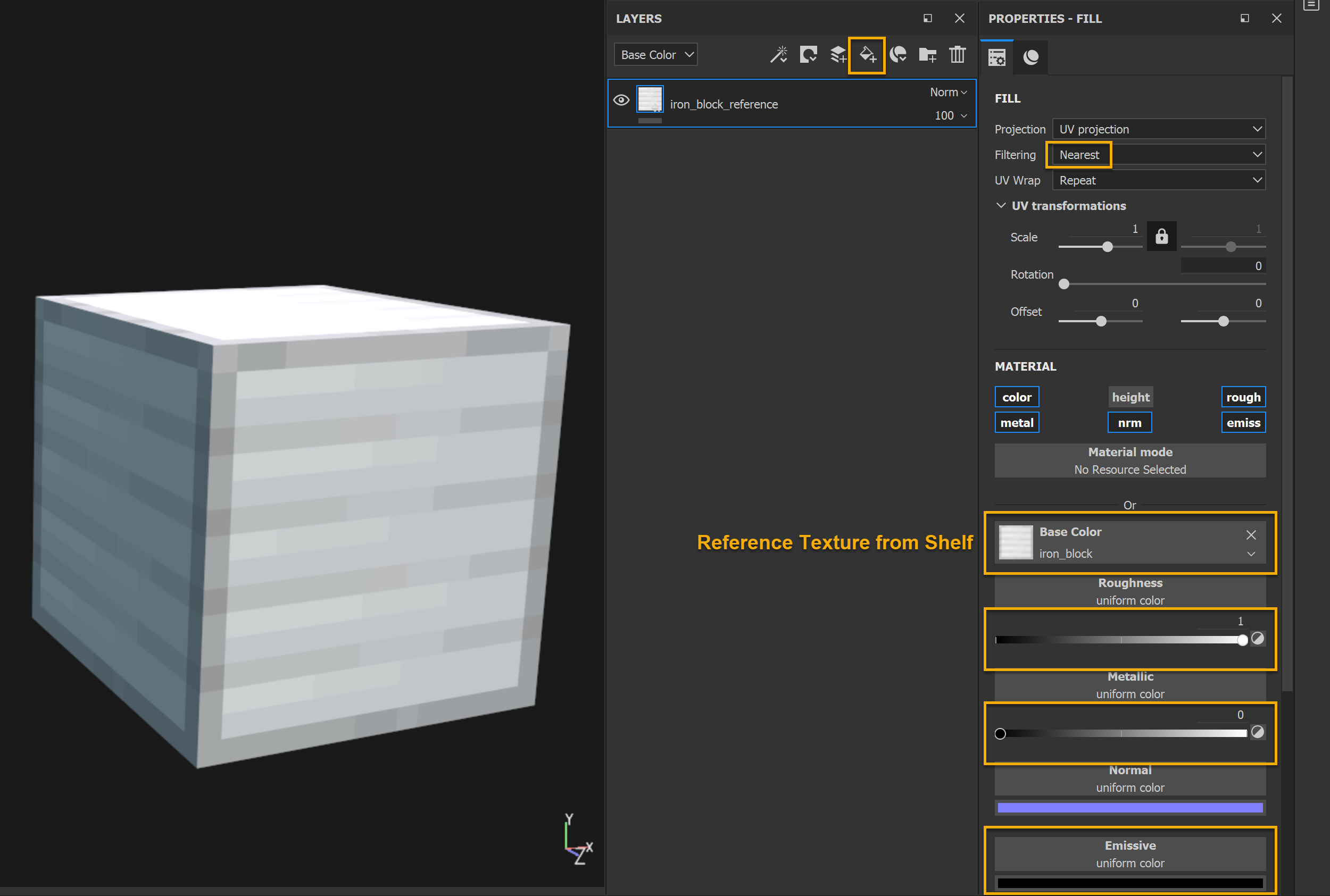Switch to the material sphere properties tab

click(x=1030, y=57)
